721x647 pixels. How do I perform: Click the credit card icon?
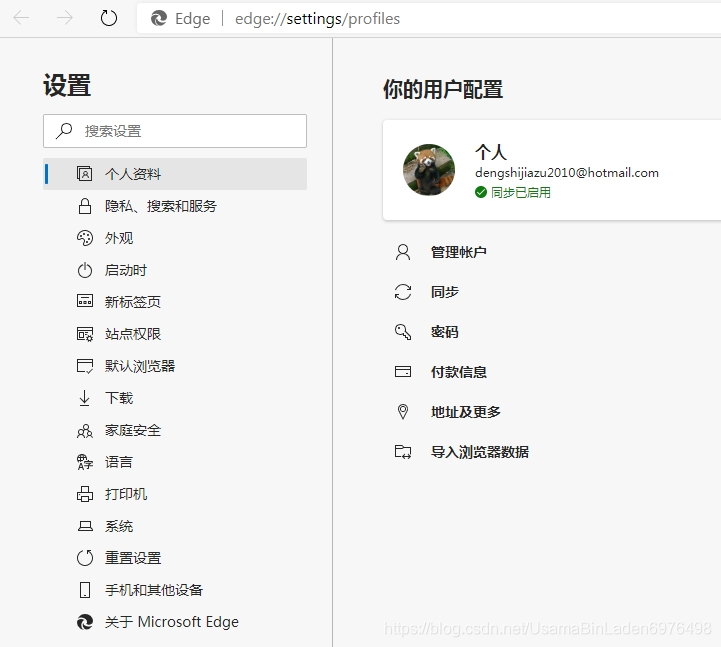403,372
